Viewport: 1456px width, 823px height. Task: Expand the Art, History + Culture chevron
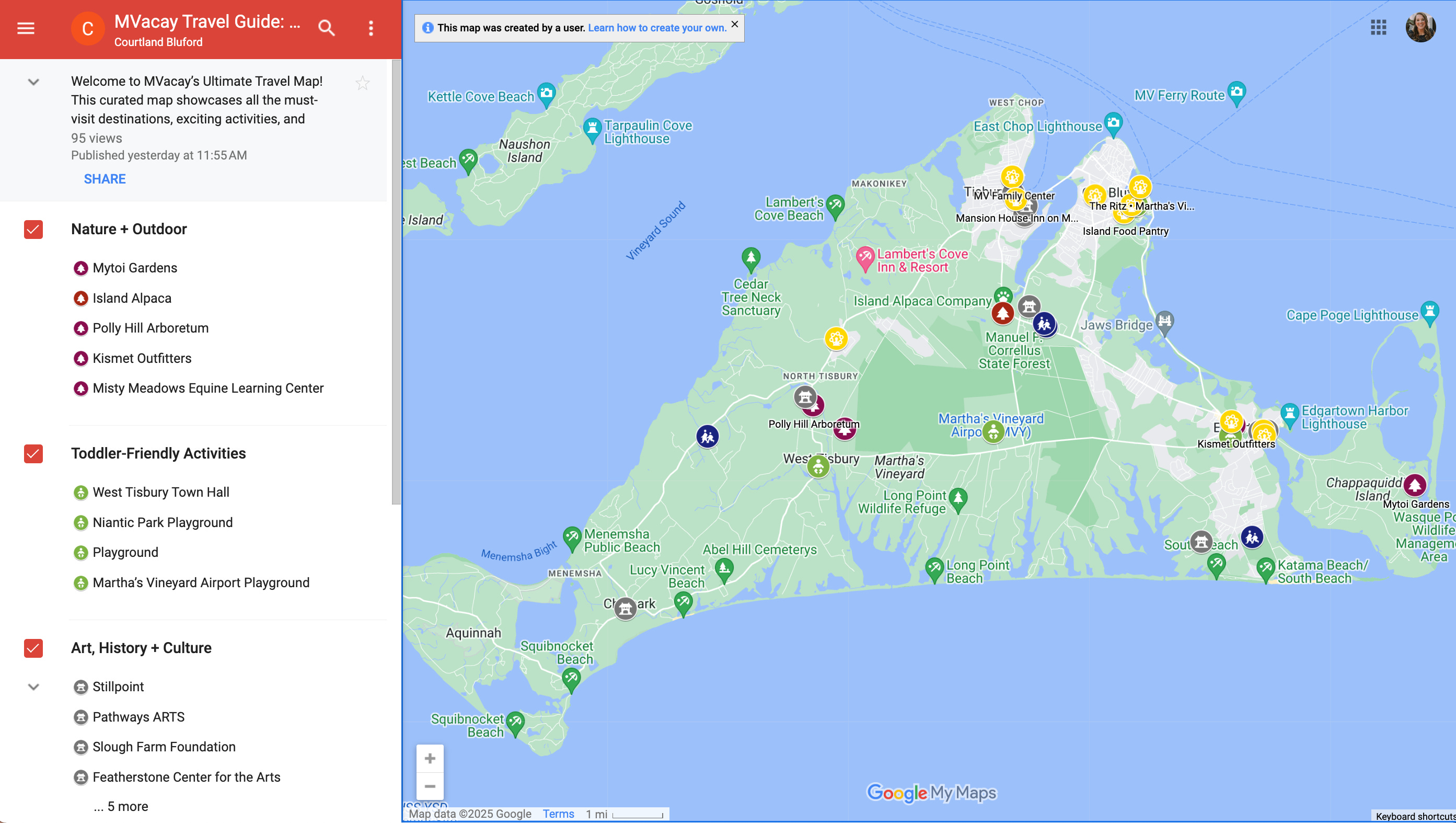click(33, 687)
